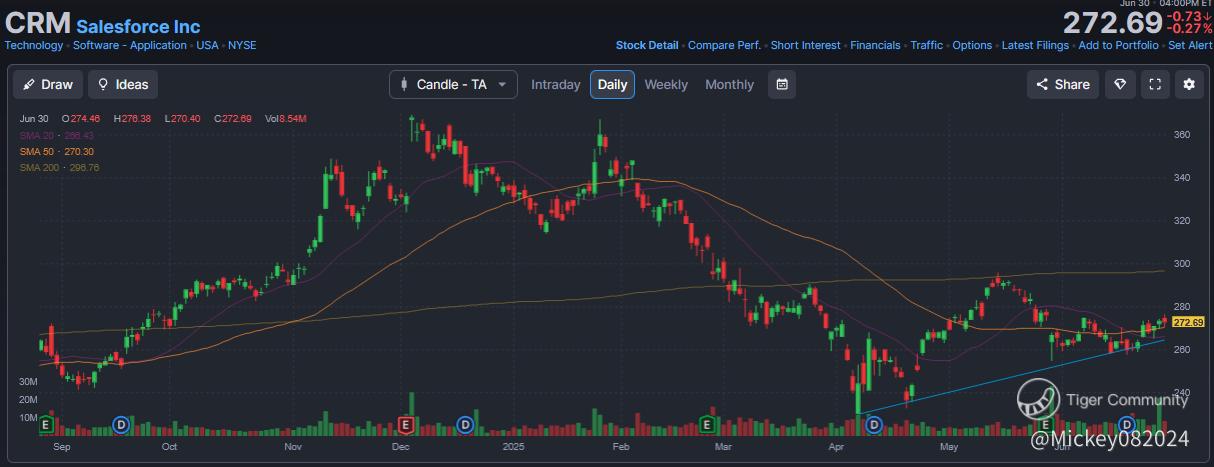Click Add to Portfolio
Image resolution: width=1214 pixels, height=467 pixels.
(1119, 45)
